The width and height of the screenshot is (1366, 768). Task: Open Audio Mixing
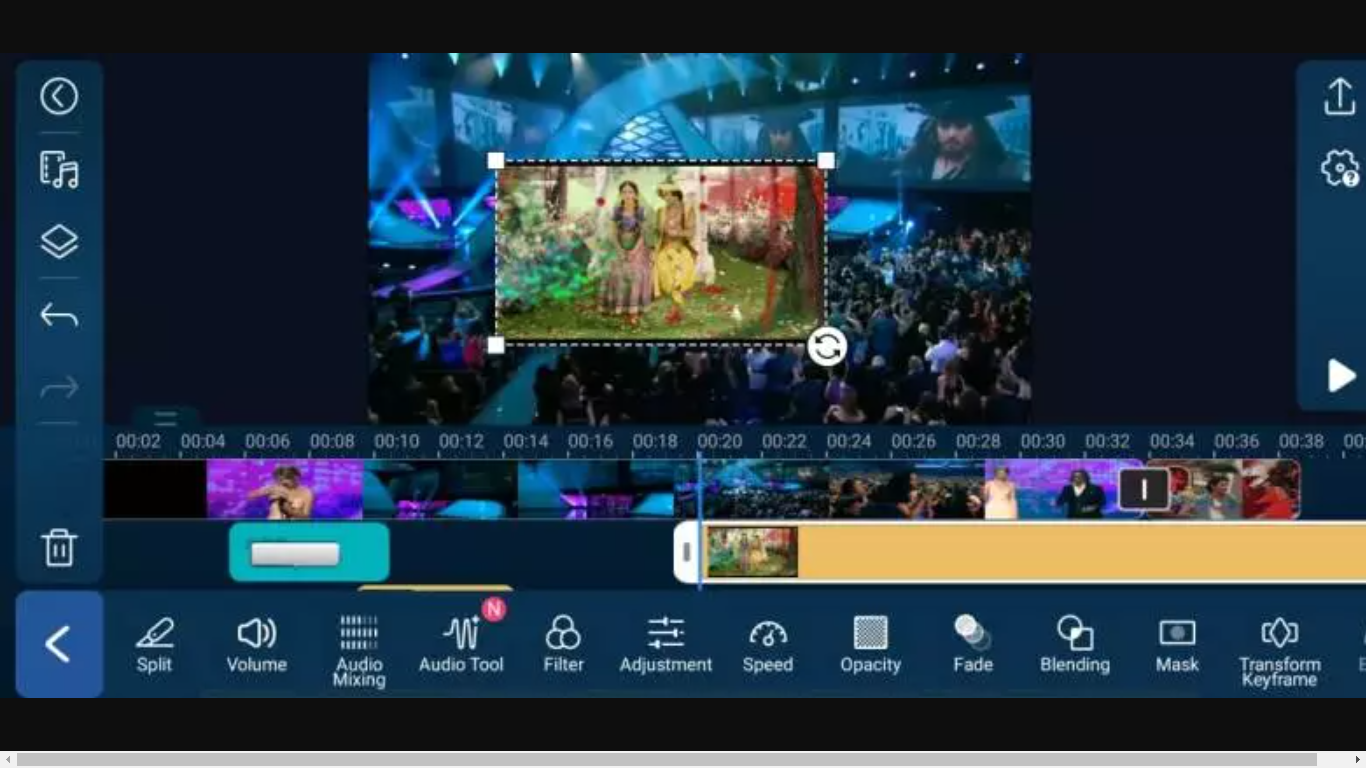coord(359,652)
